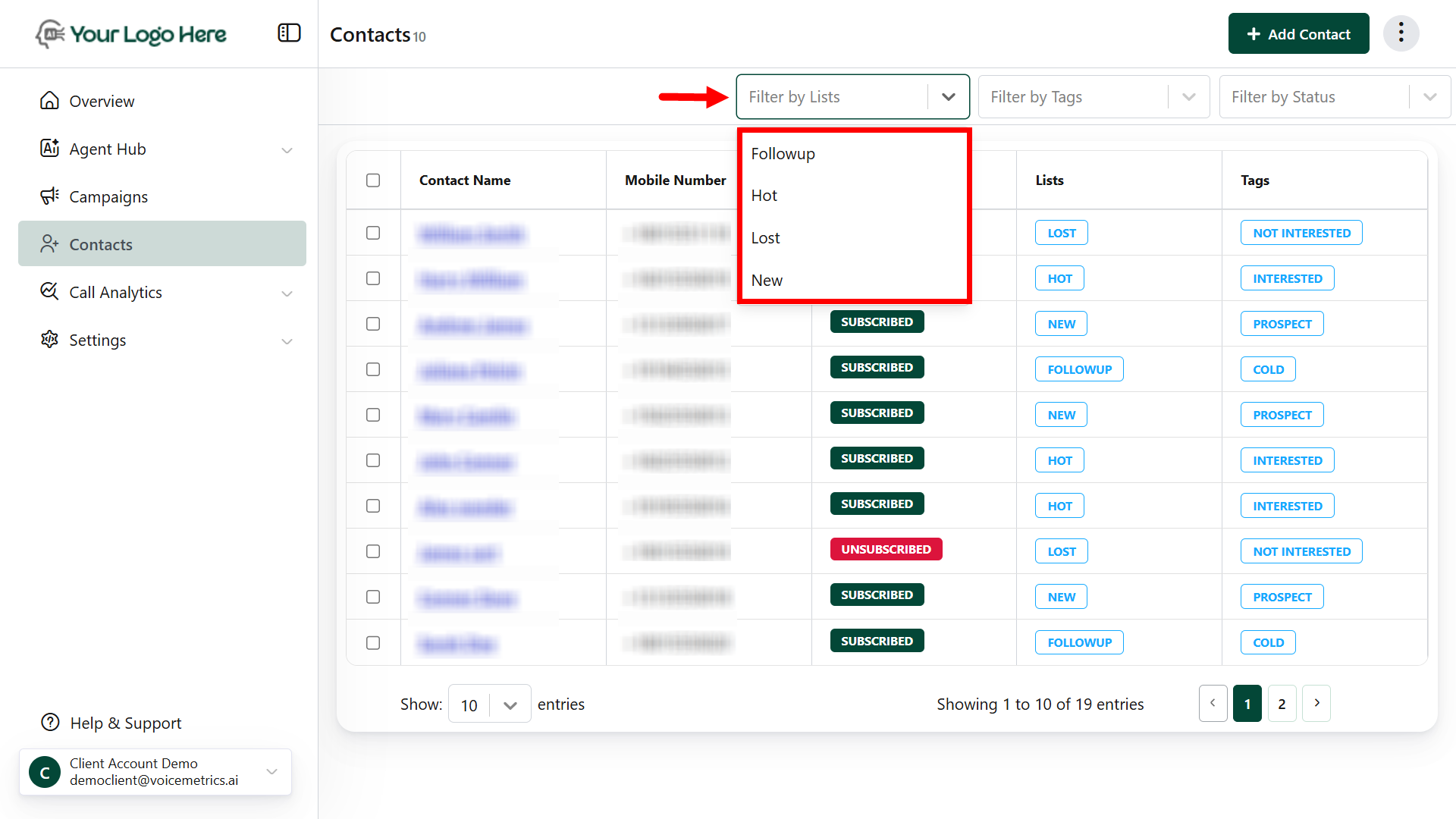
Task: Open the three-dot more options menu
Action: (1401, 33)
